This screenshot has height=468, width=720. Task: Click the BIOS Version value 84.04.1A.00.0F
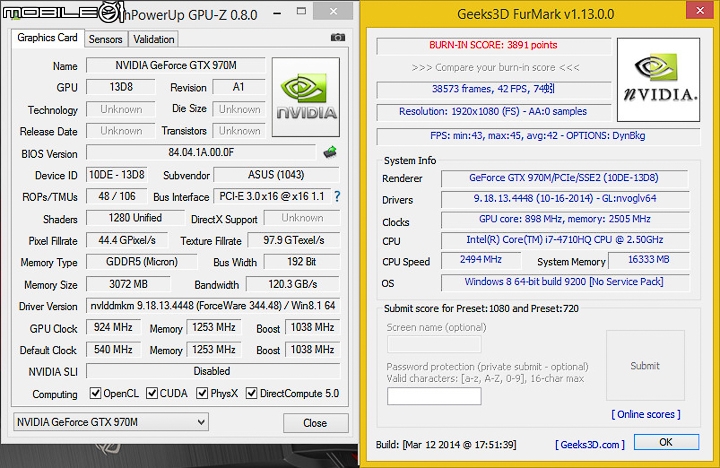pos(201,152)
